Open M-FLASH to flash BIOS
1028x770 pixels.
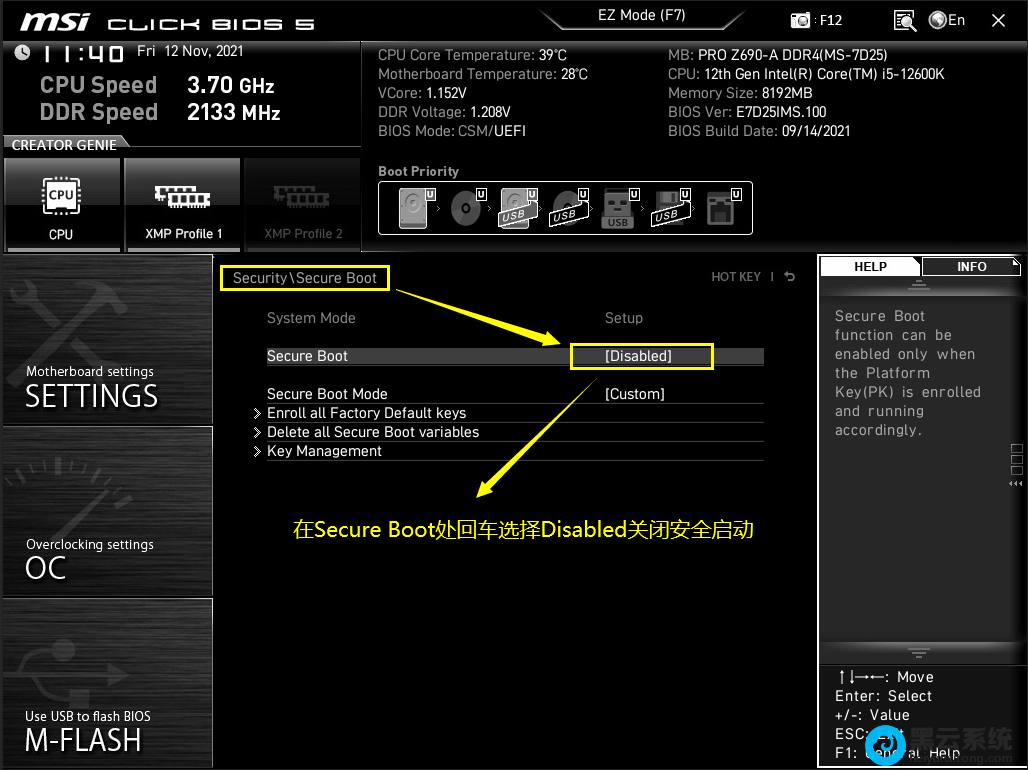107,683
